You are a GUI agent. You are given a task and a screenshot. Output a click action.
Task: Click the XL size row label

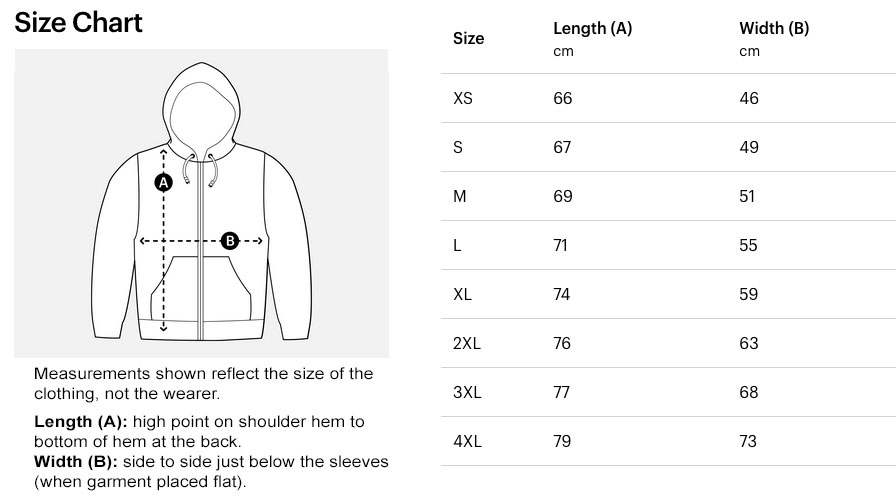[462, 294]
